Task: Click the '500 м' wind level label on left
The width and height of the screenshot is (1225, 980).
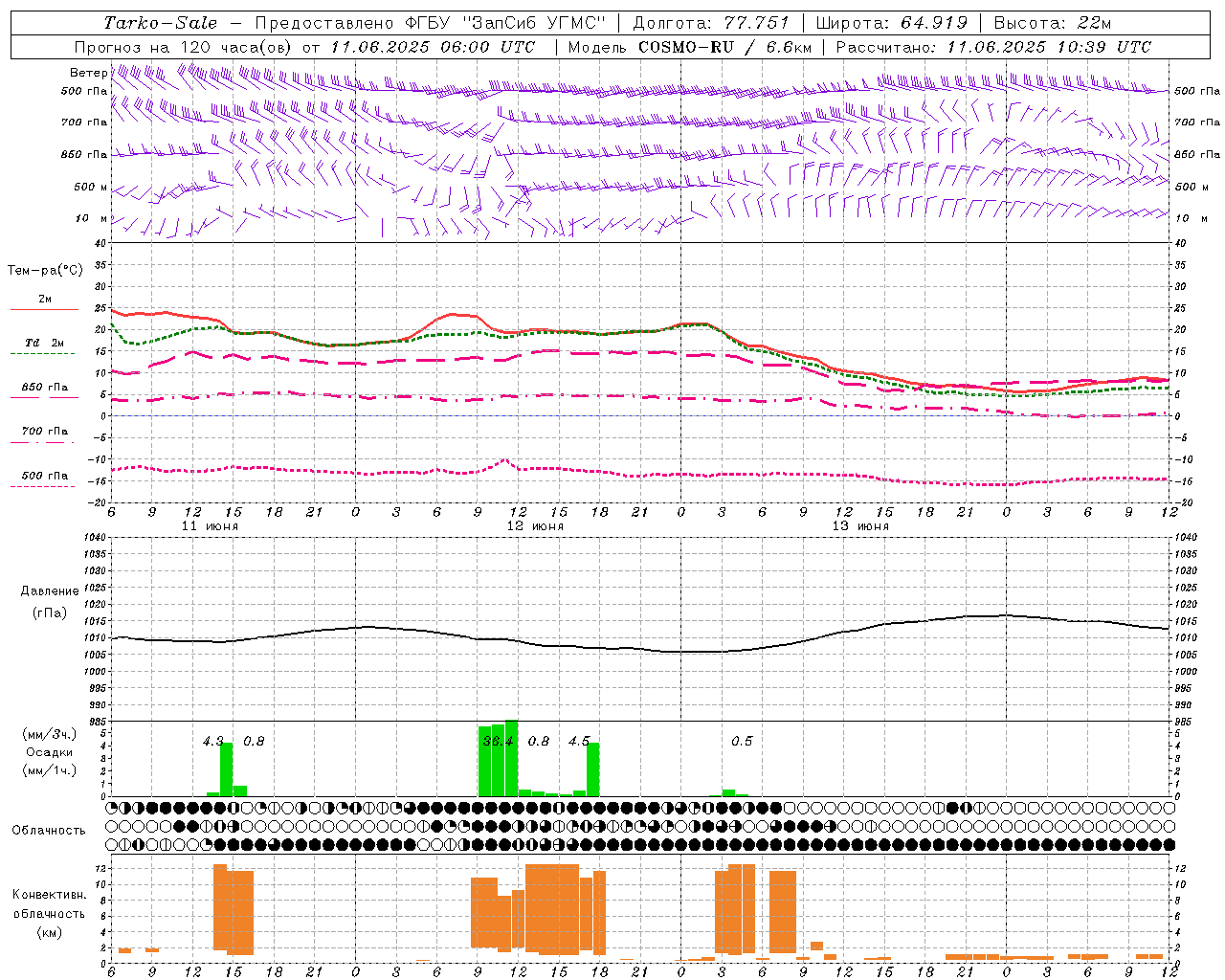Action: coord(91,187)
